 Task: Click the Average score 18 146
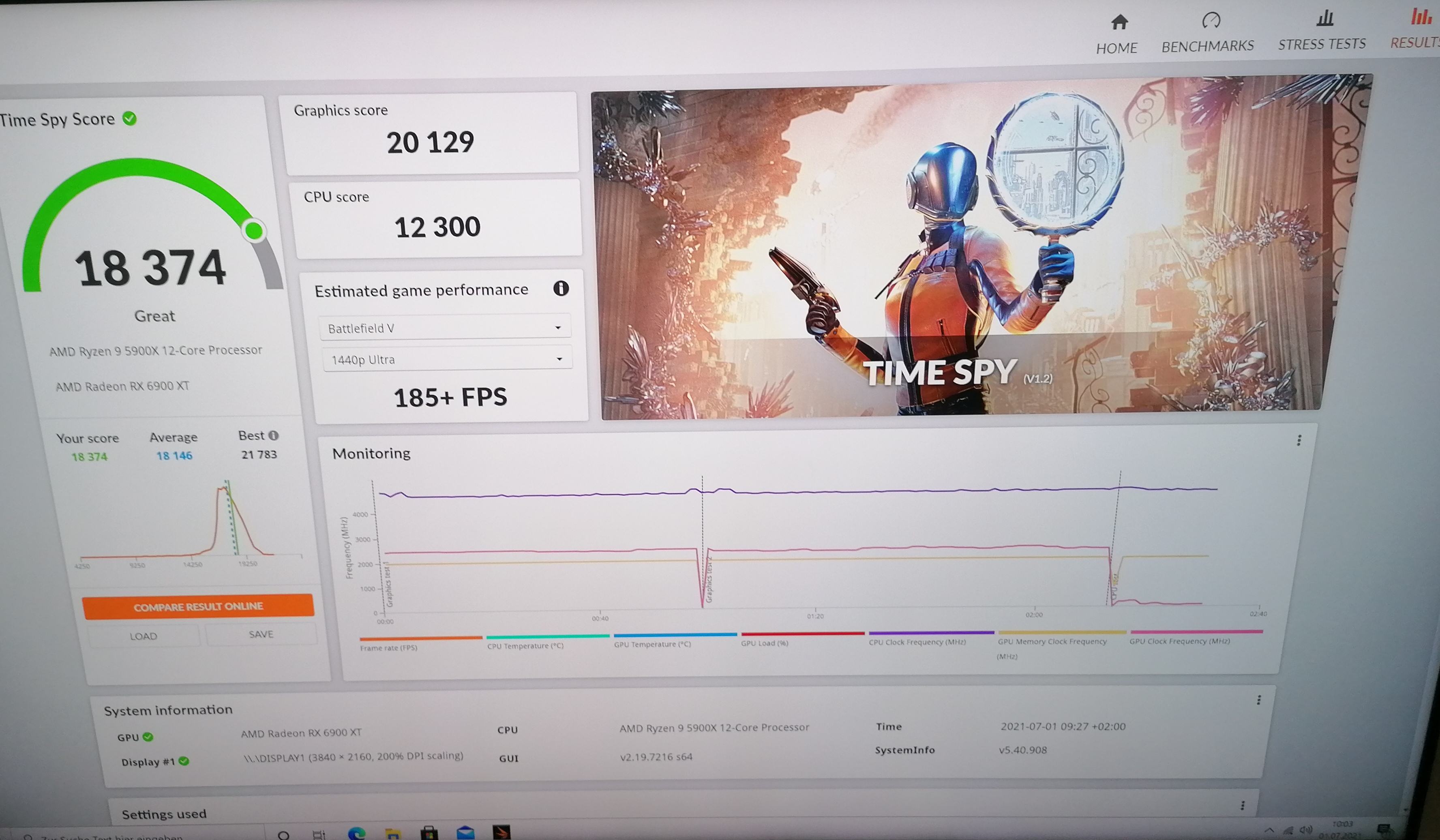tap(174, 455)
